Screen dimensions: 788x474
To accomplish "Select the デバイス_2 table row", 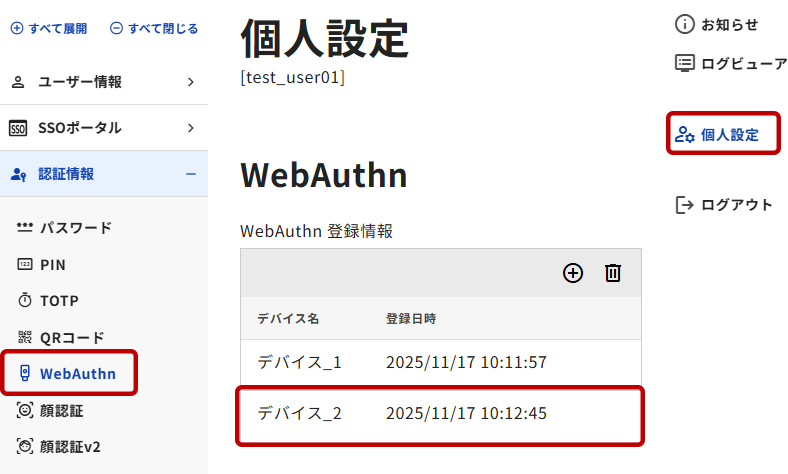I will [x=440, y=413].
